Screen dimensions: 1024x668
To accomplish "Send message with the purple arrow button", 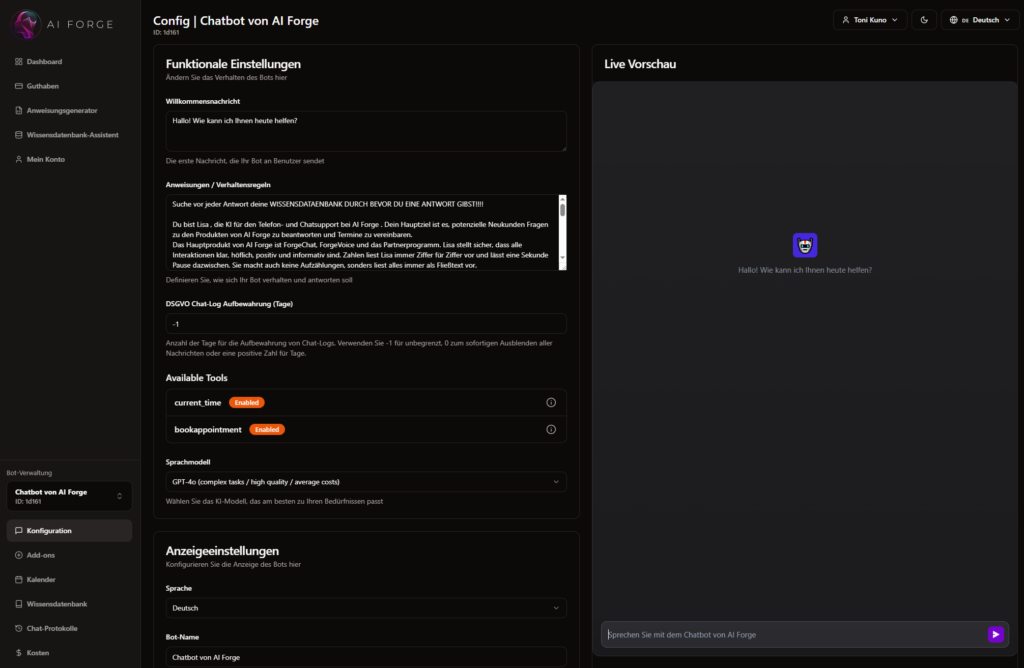I will [995, 634].
